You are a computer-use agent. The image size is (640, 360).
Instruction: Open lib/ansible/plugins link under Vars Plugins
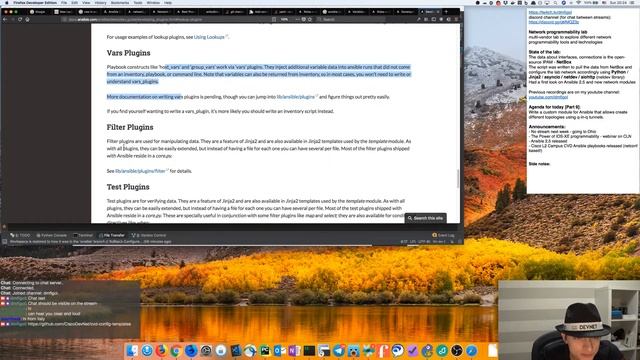tap(296, 97)
